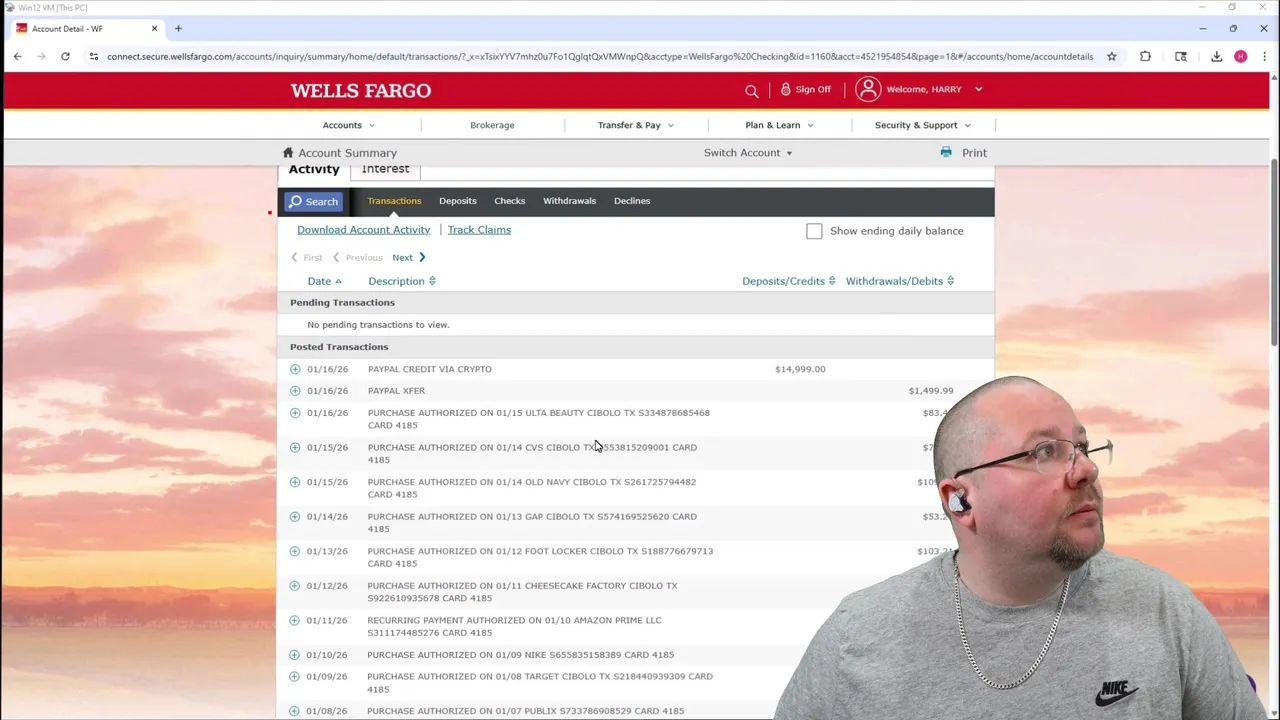
Task: Expand the OLD NAVY purchase details
Action: 295,482
